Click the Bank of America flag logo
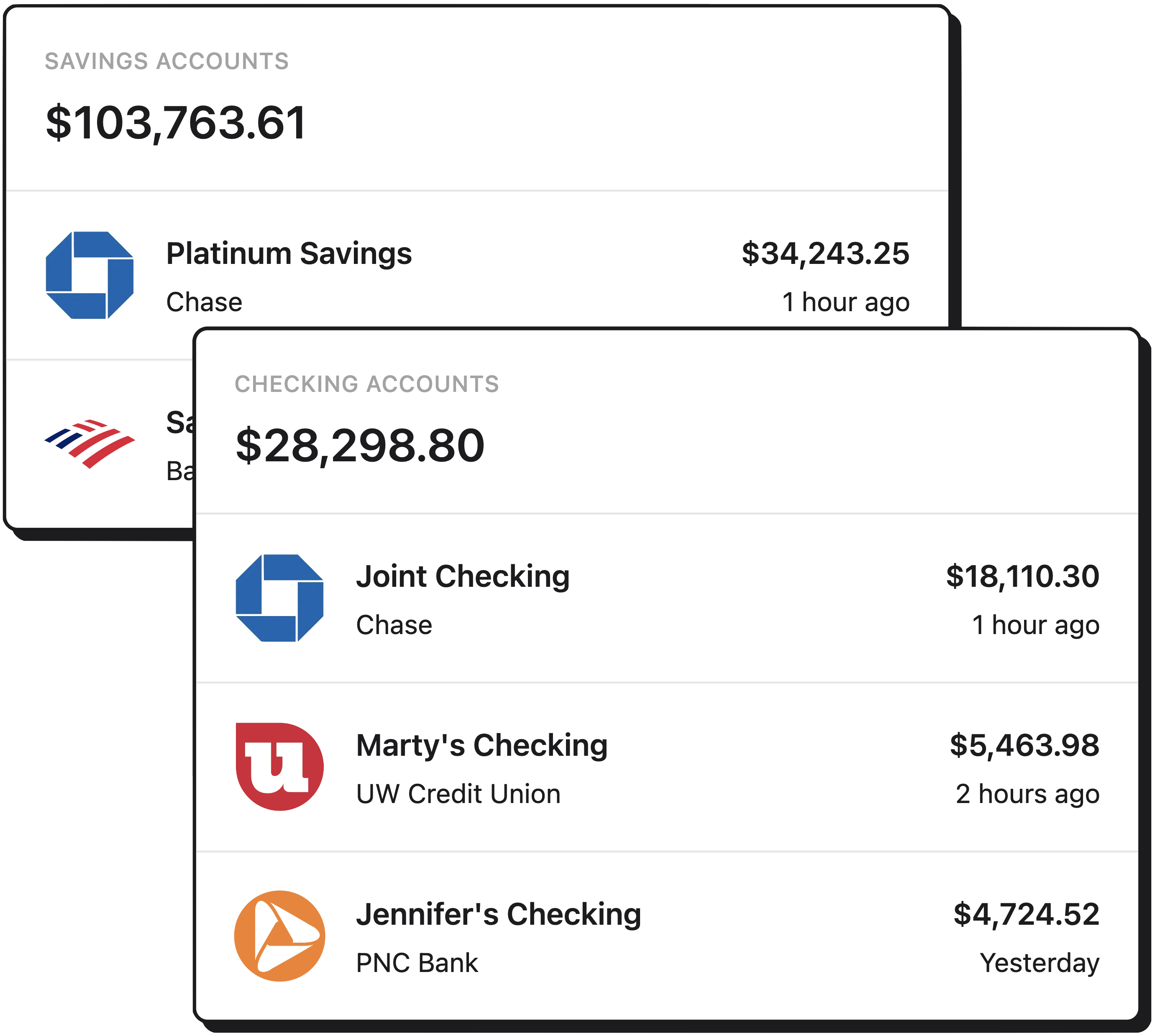Viewport: 1155px width, 1036px height. tap(90, 444)
